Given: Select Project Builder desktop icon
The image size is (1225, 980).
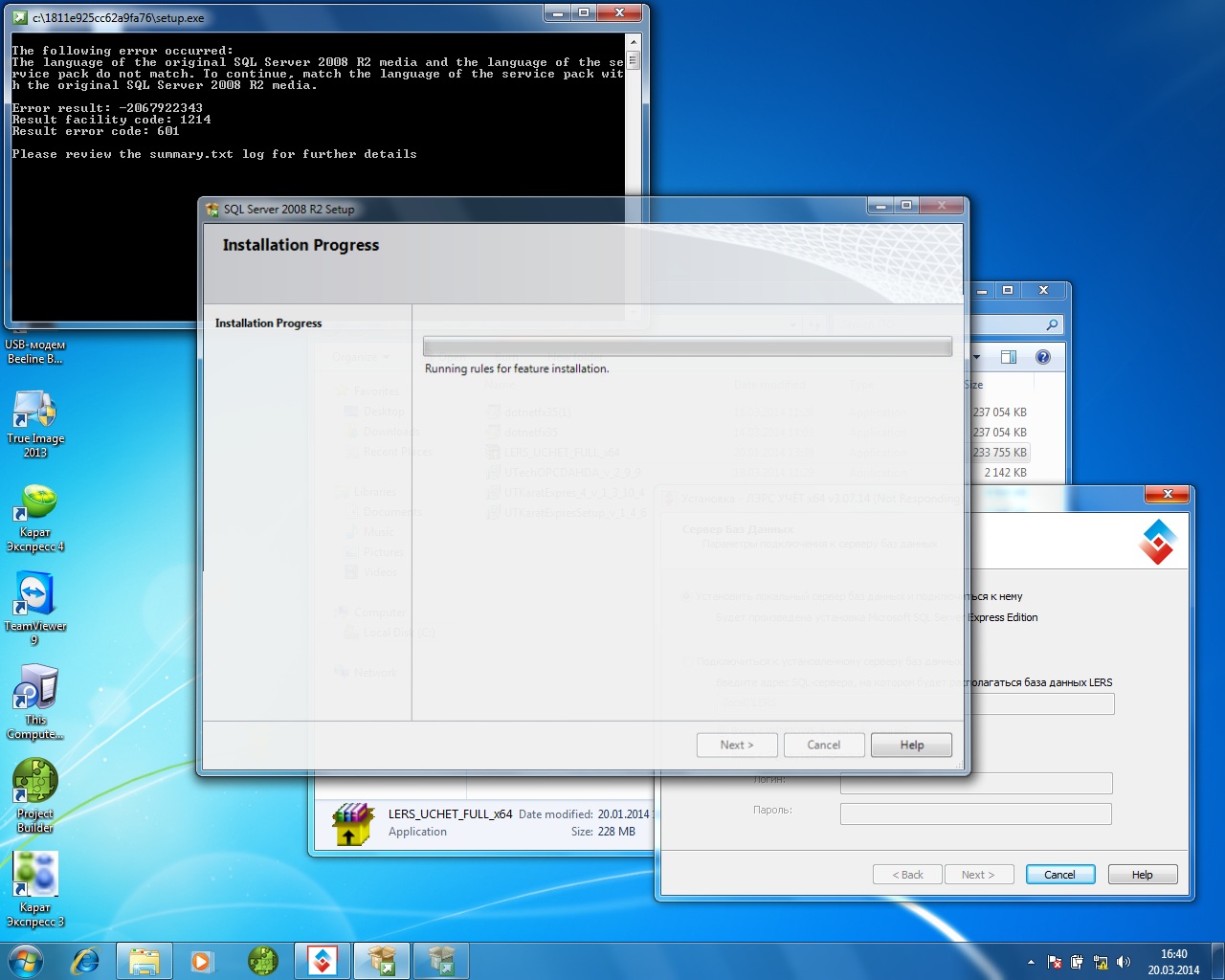Looking at the screenshot, I should [x=35, y=796].
